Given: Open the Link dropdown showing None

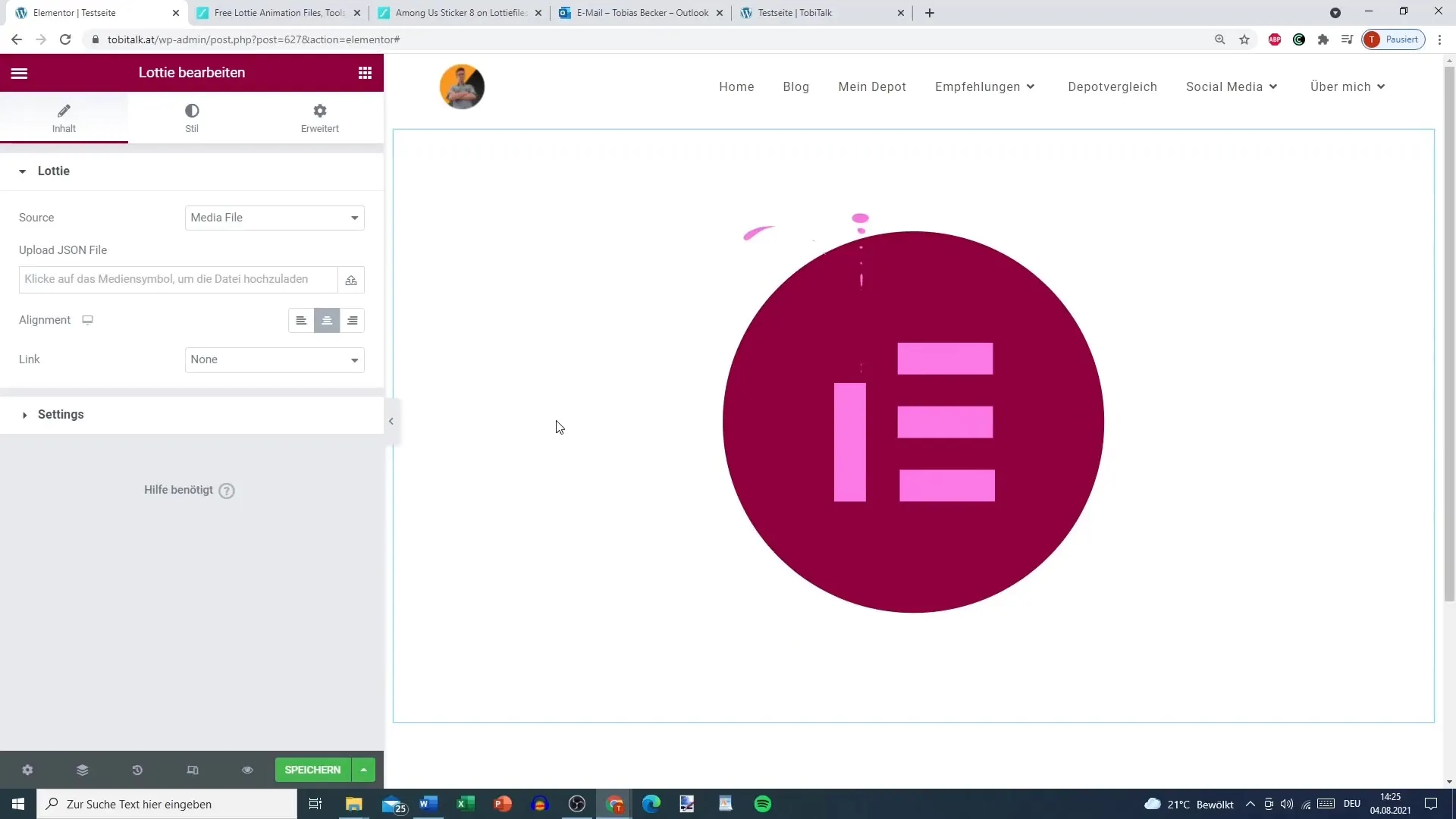Looking at the screenshot, I should (x=275, y=360).
